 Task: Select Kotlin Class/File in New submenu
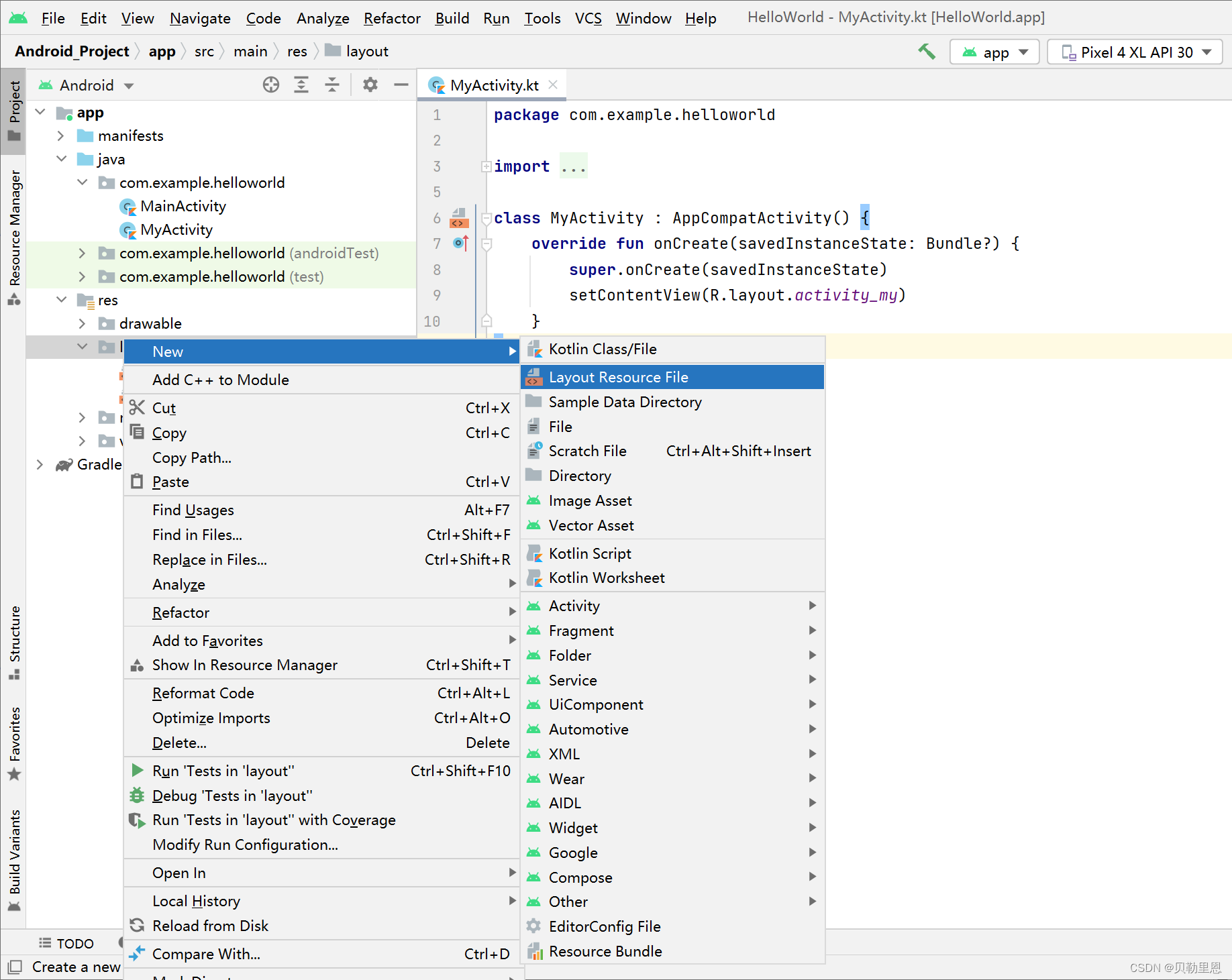(673, 349)
